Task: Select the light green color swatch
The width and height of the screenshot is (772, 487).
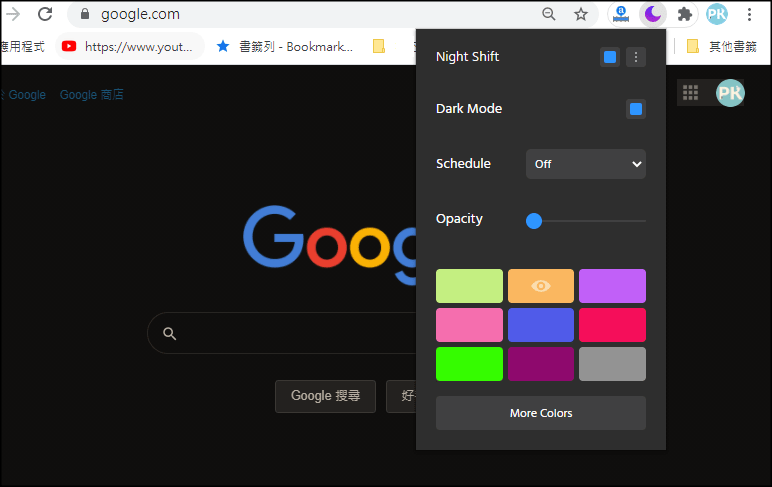Action: click(469, 286)
